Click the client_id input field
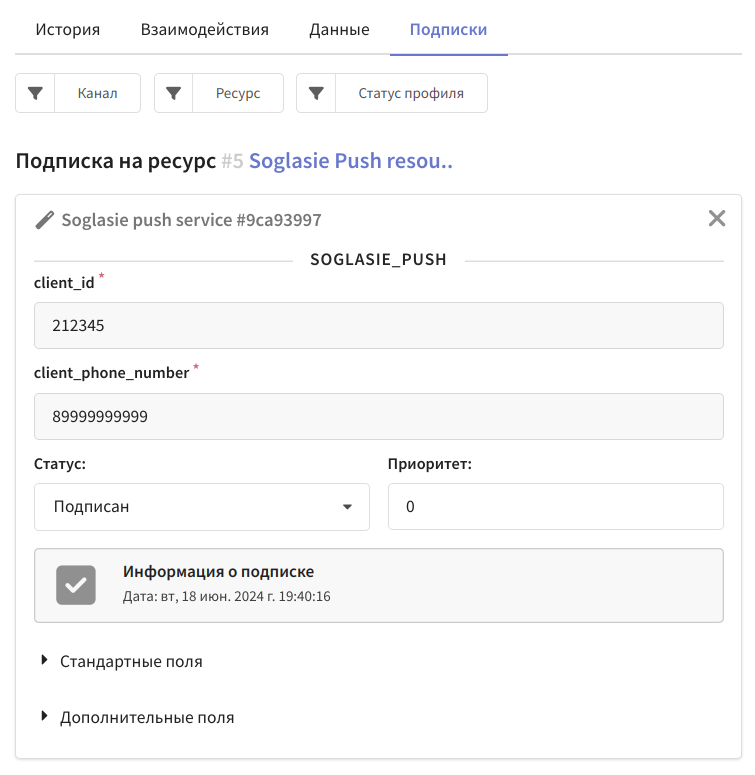Screen dimensions: 755x775 pos(378,325)
